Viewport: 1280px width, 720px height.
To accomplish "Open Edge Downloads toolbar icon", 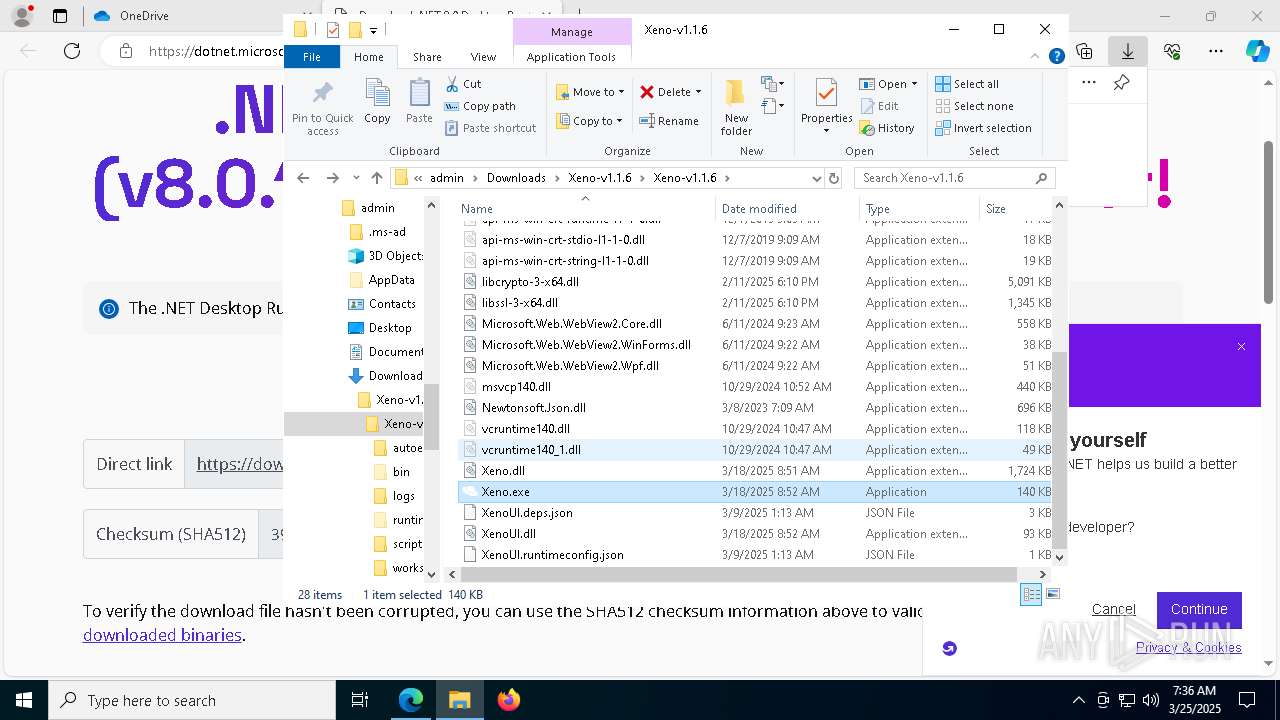I will pos(1127,51).
